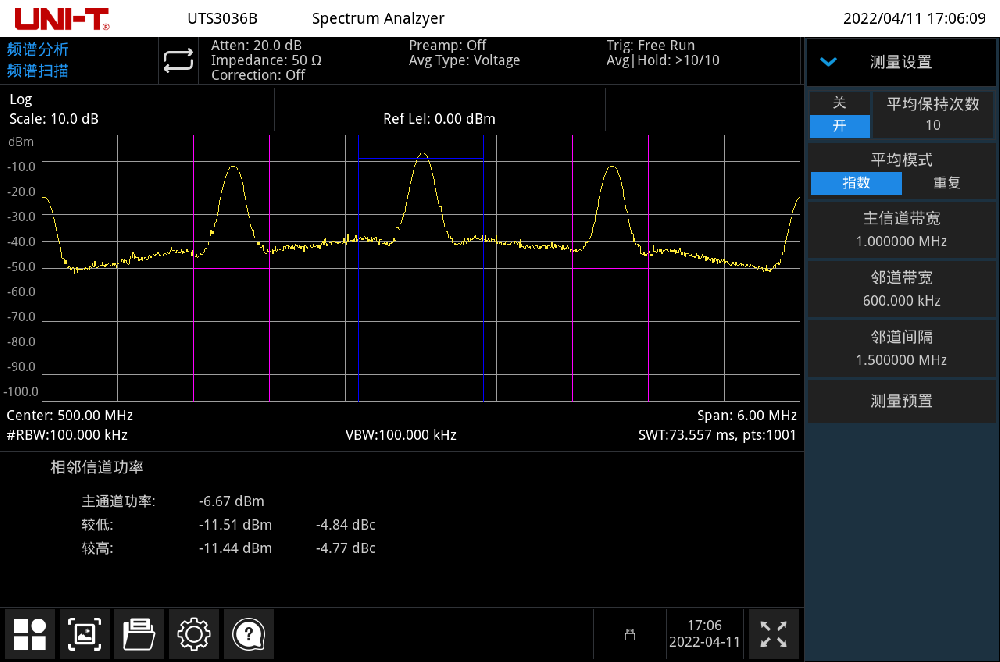The height and width of the screenshot is (662, 1000).
Task: Open the help question mark icon
Action: click(x=248, y=634)
